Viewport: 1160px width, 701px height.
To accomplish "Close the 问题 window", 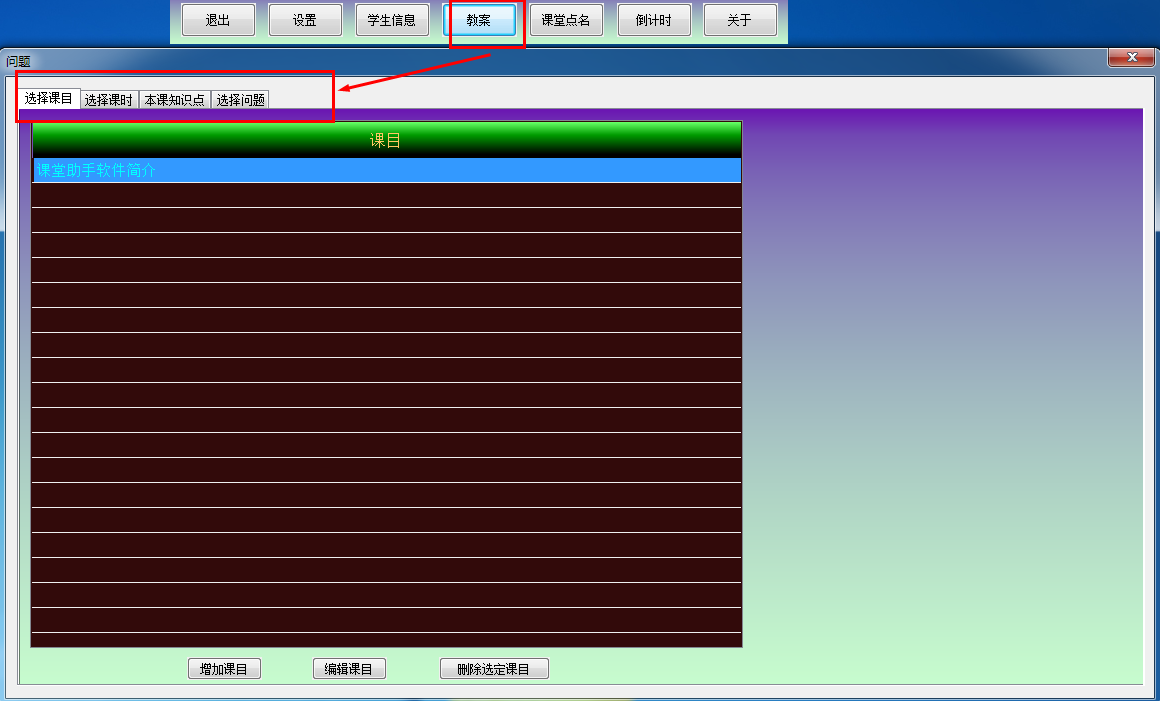I will point(1131,57).
